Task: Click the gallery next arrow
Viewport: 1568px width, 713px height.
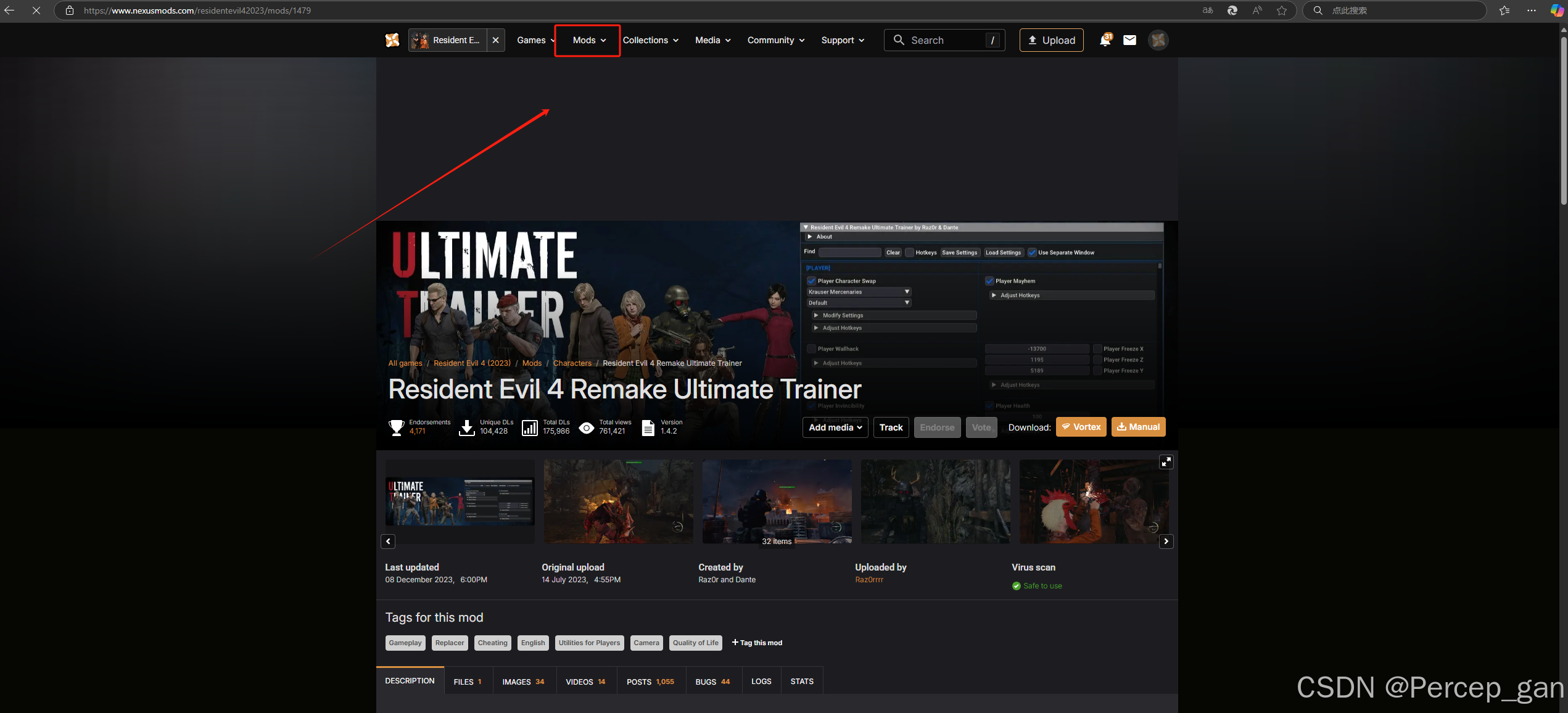Action: pyautogui.click(x=1166, y=541)
